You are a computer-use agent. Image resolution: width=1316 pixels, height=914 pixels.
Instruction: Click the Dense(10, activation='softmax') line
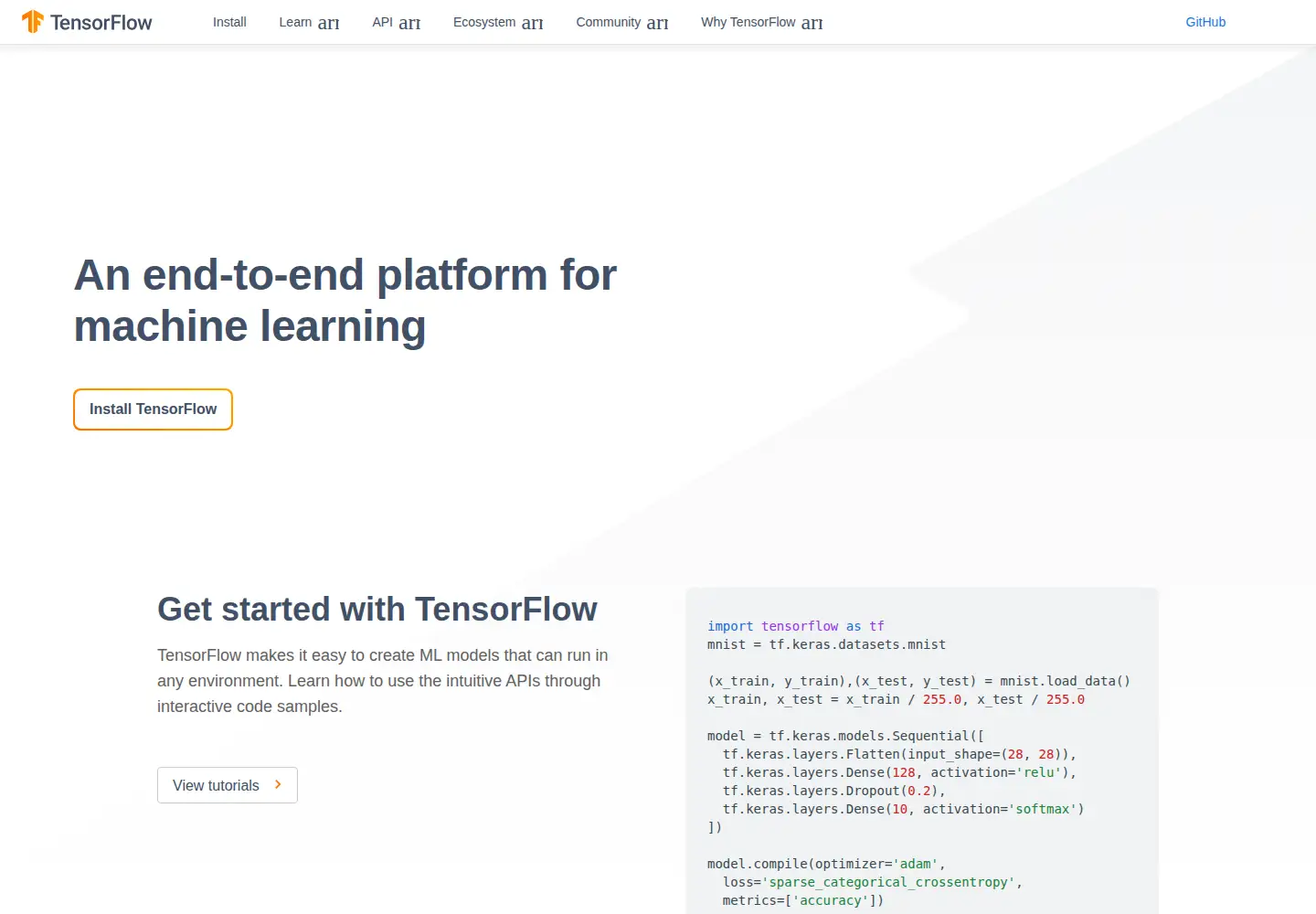click(903, 809)
